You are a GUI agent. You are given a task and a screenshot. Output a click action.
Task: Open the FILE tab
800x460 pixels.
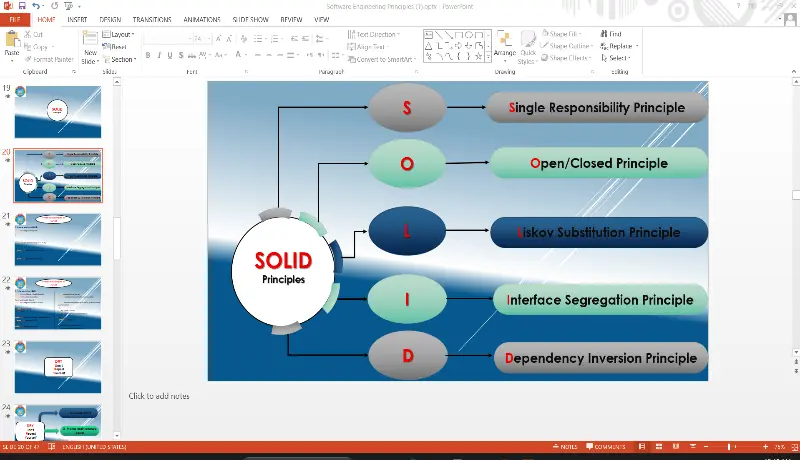(15, 19)
